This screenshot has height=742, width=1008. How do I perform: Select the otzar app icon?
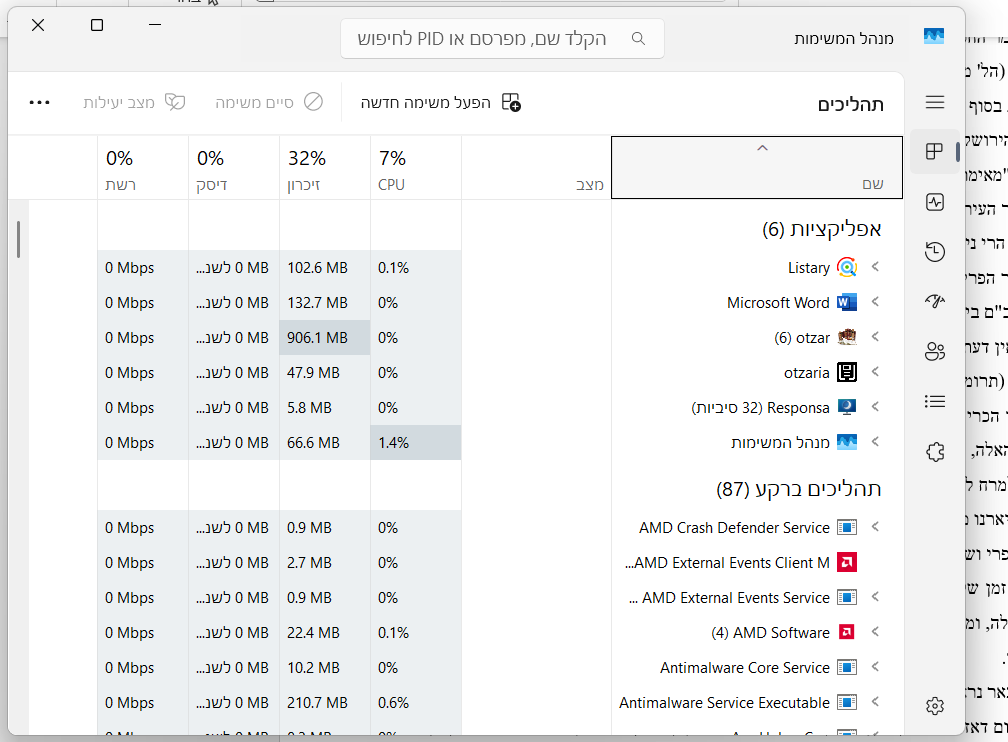click(x=847, y=337)
